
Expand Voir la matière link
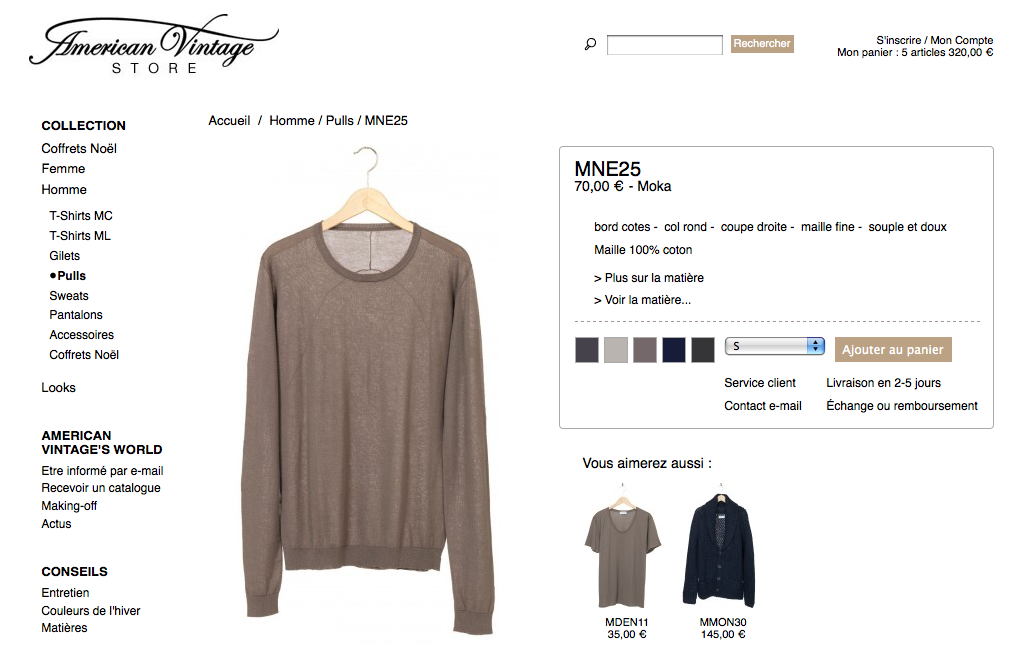[x=642, y=300]
